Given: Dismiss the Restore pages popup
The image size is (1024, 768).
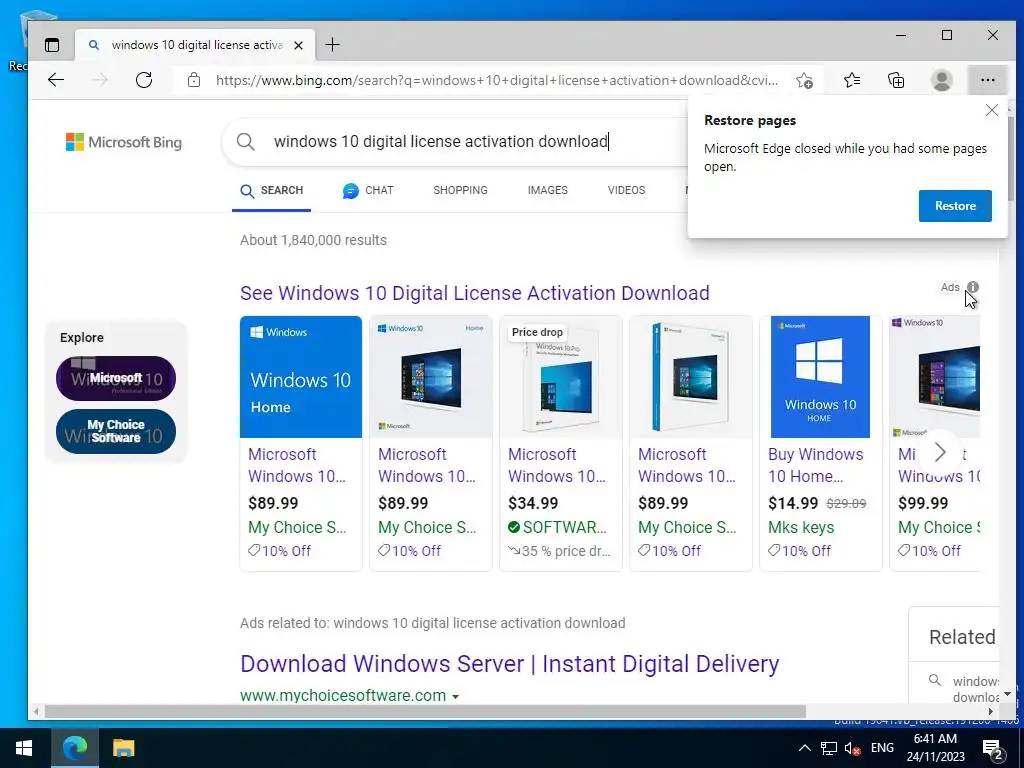Looking at the screenshot, I should [991, 110].
